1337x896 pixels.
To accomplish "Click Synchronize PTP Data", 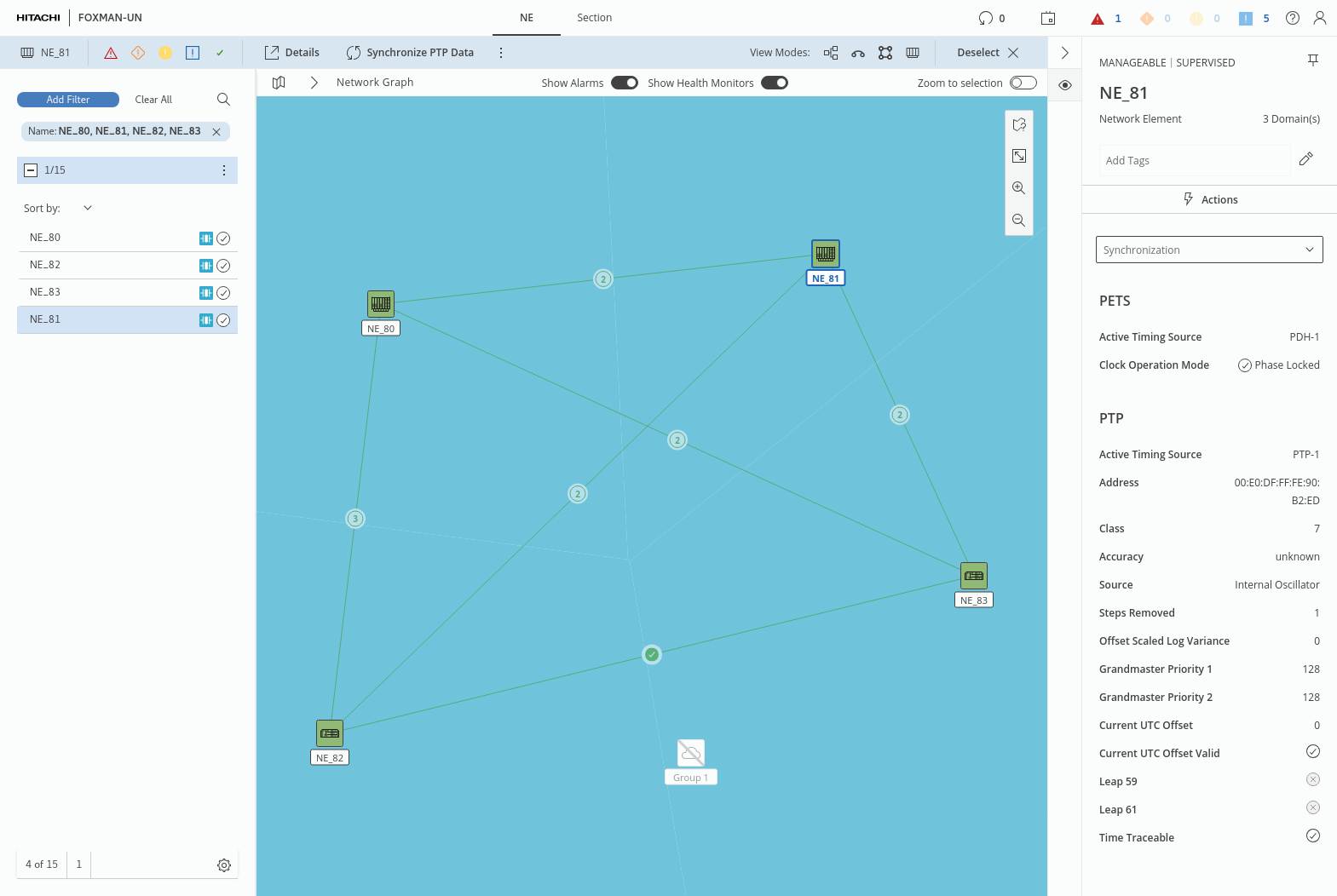I will pos(410,53).
